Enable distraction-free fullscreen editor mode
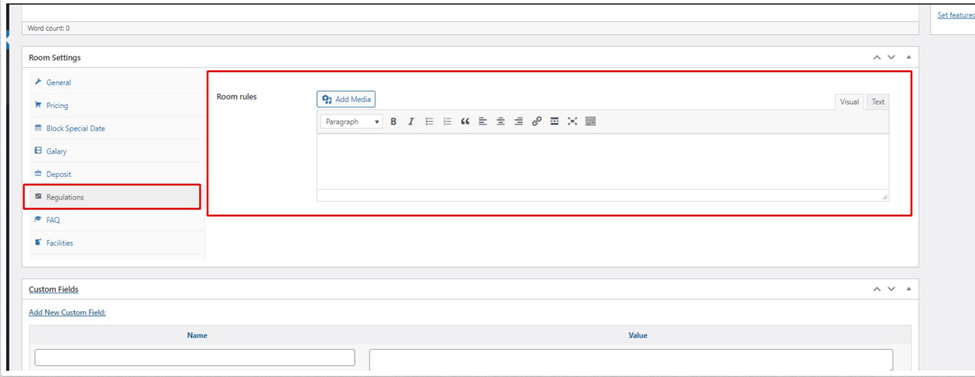The image size is (975, 377). (573, 122)
